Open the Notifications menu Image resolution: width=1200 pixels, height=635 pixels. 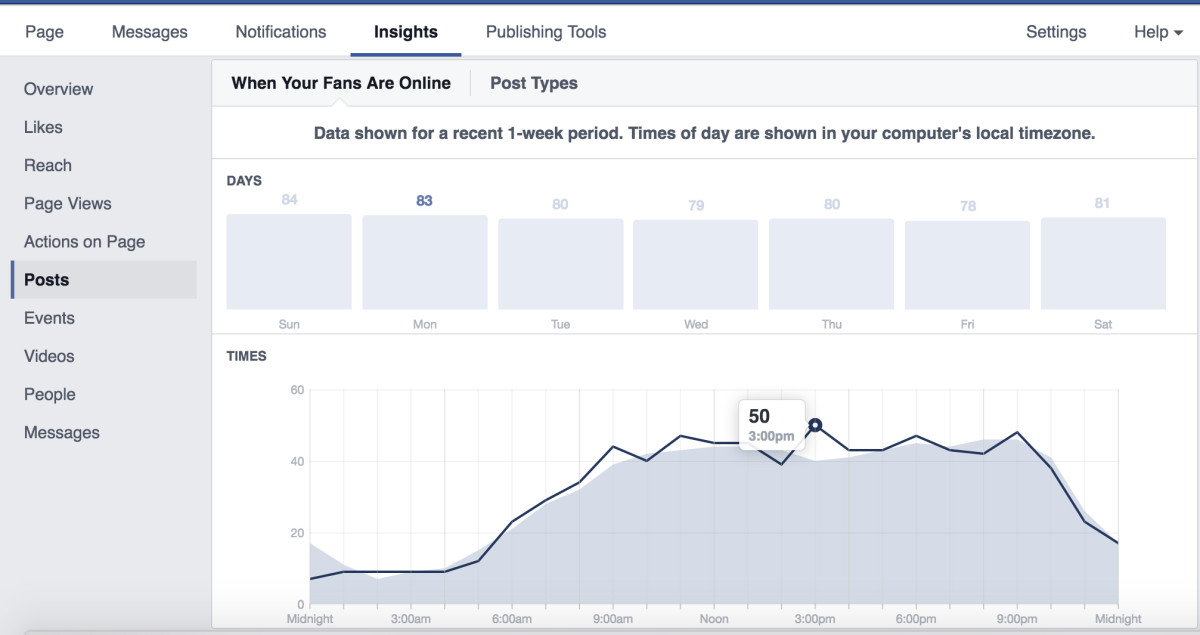coord(280,31)
